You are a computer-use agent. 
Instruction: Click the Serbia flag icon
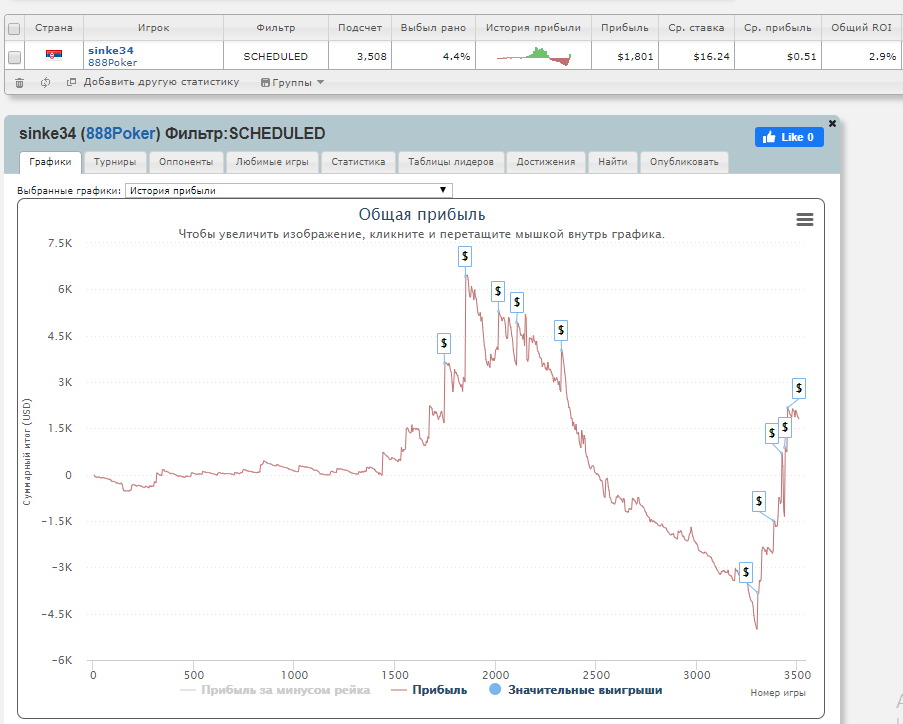pos(54,56)
